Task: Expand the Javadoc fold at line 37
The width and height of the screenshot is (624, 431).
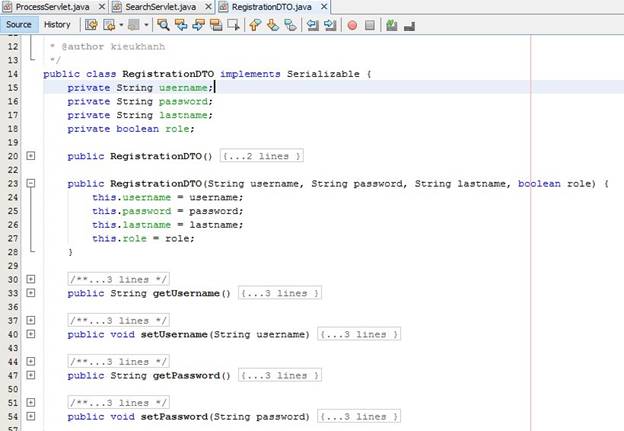Action: pyautogui.click(x=31, y=320)
